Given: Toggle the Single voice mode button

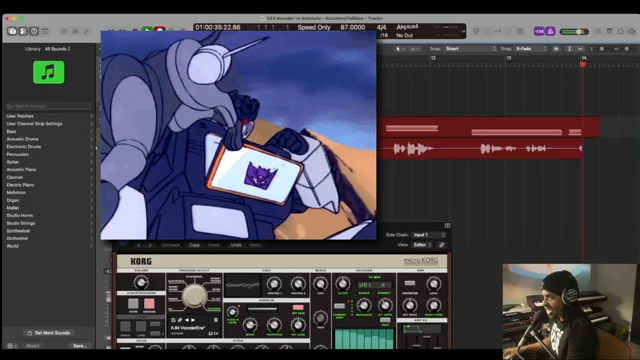Looking at the screenshot, I should click(125, 326).
